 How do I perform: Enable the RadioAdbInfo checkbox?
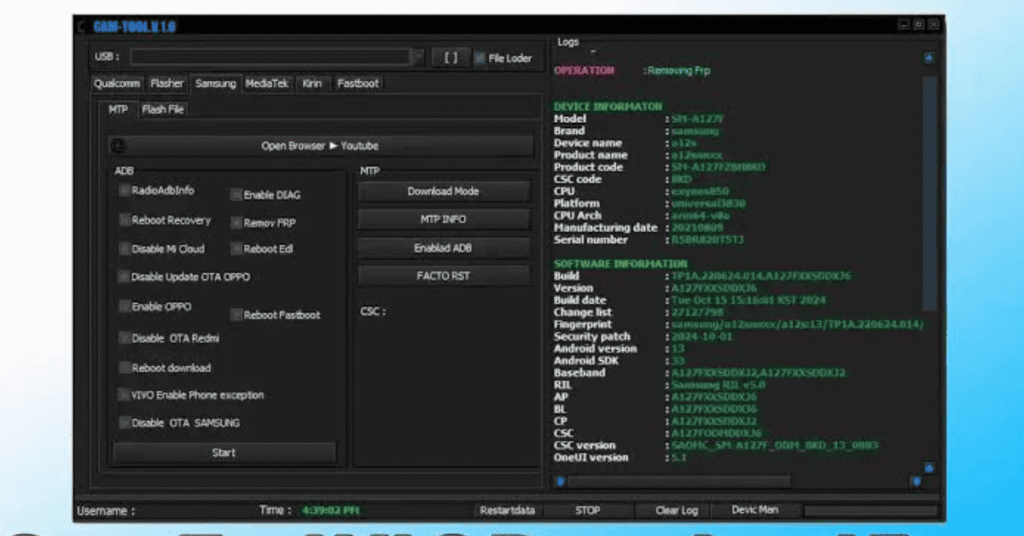pos(124,190)
